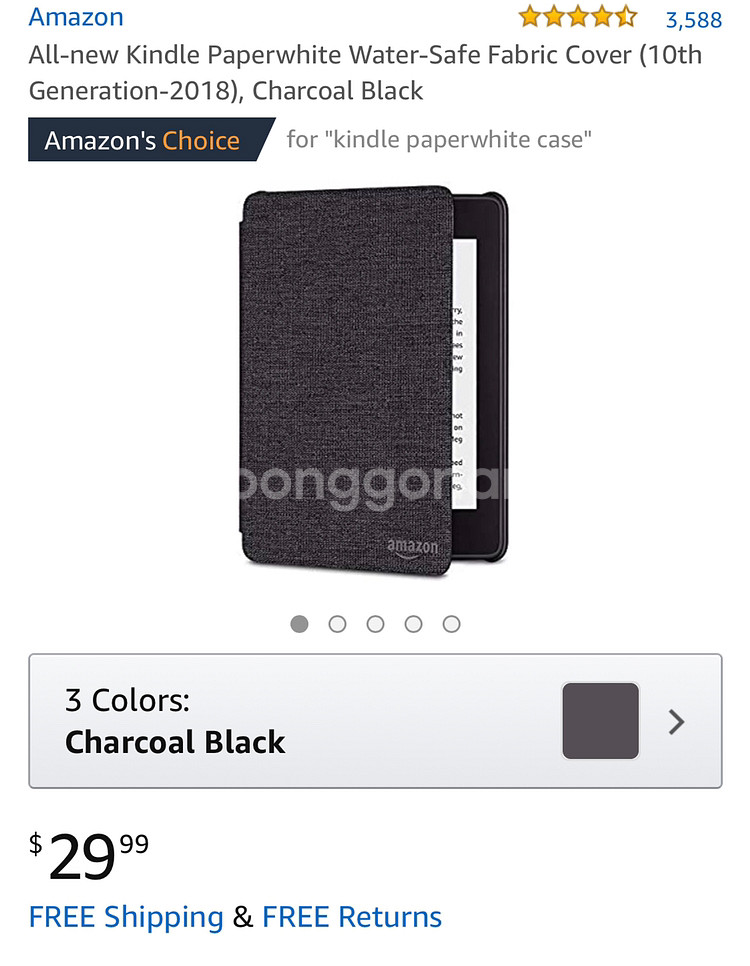Open the Amazon brand link
Screen dimensions: 750x966
point(76,17)
